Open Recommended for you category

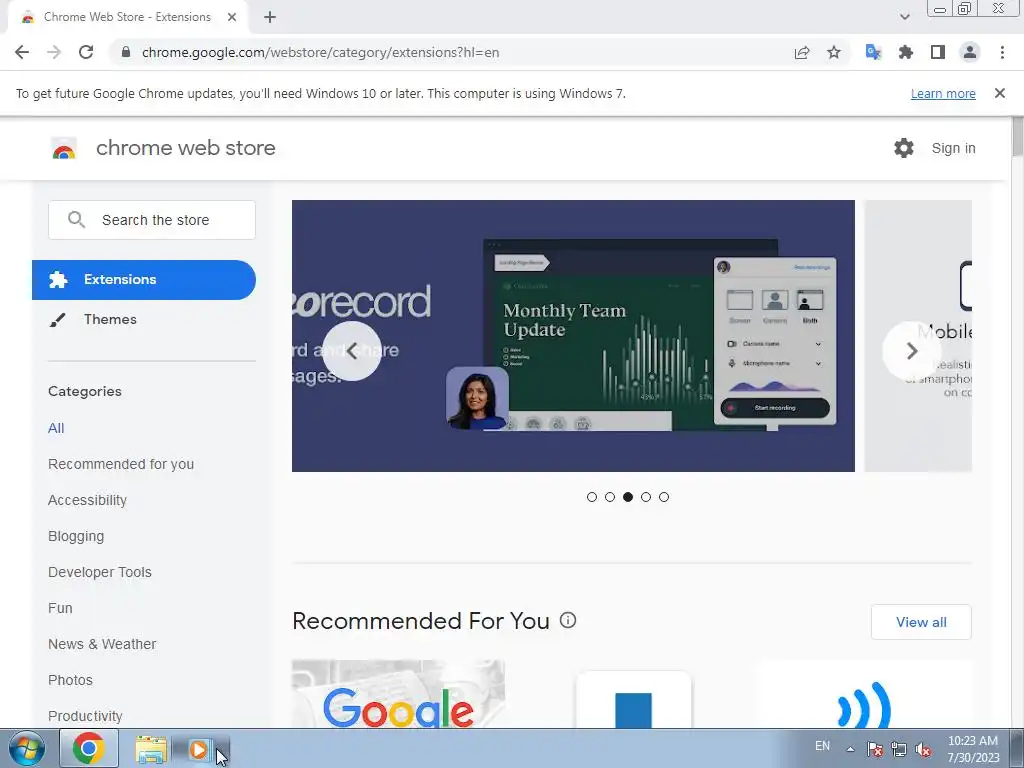[121, 464]
